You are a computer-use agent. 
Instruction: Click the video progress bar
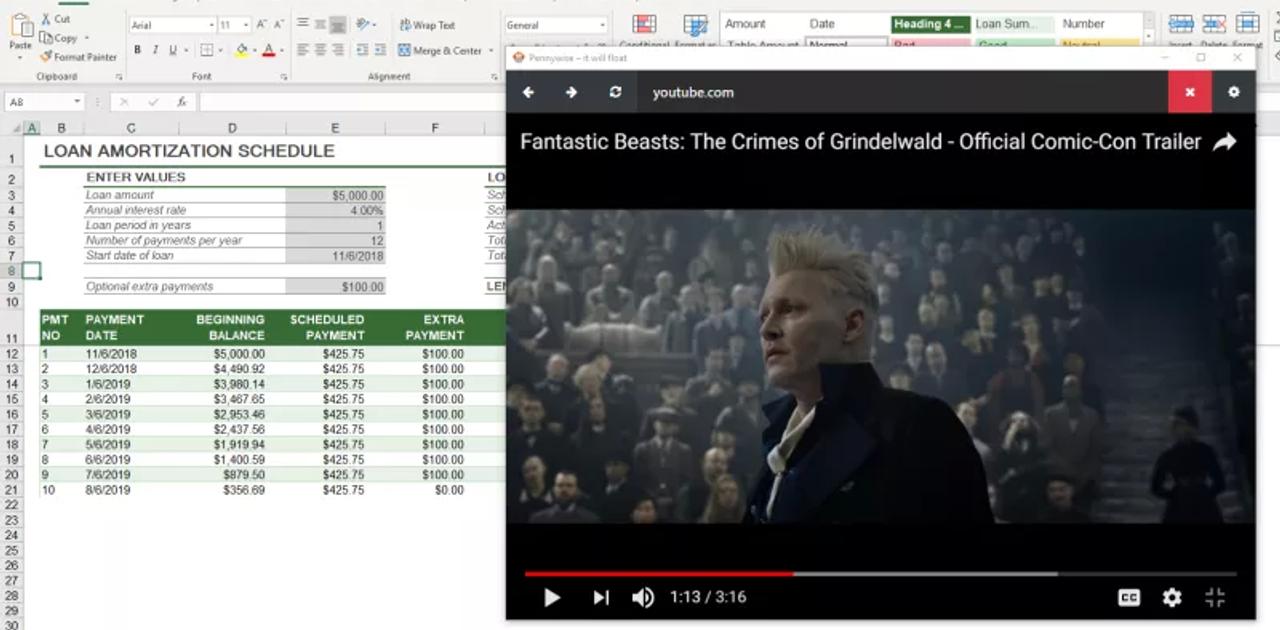(x=880, y=574)
